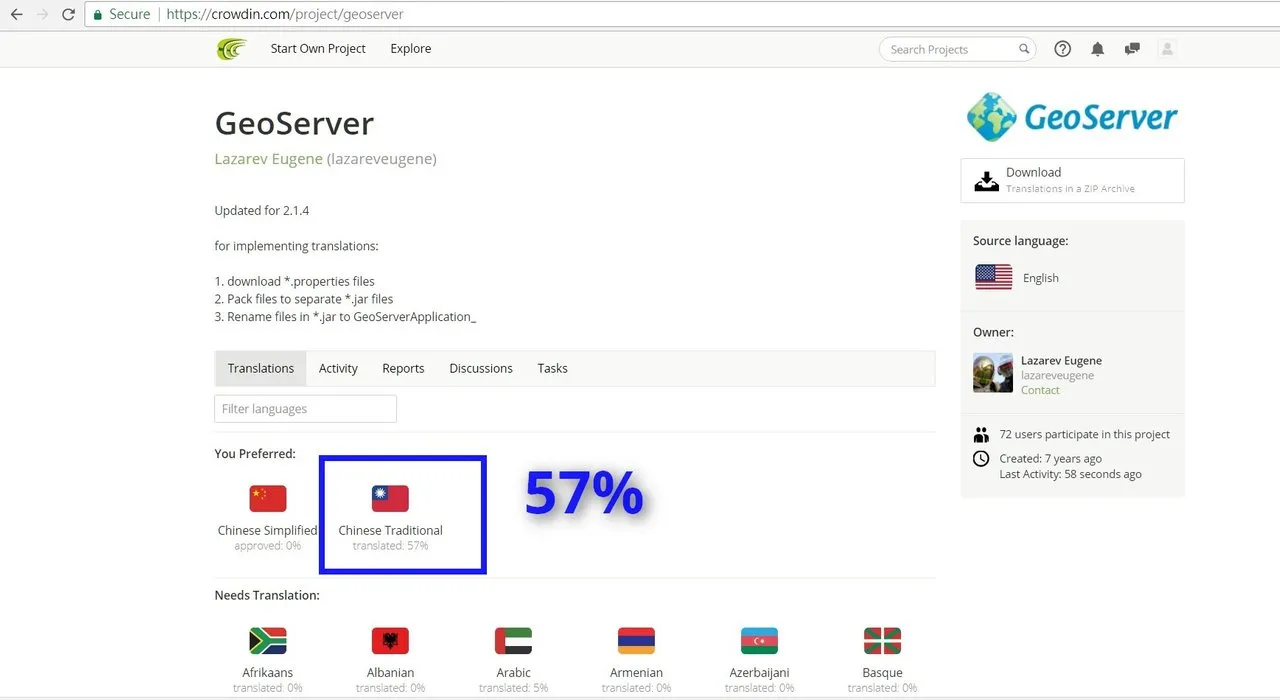Click the GeoServer project title heading
Viewport: 1280px width, 700px height.
point(294,123)
